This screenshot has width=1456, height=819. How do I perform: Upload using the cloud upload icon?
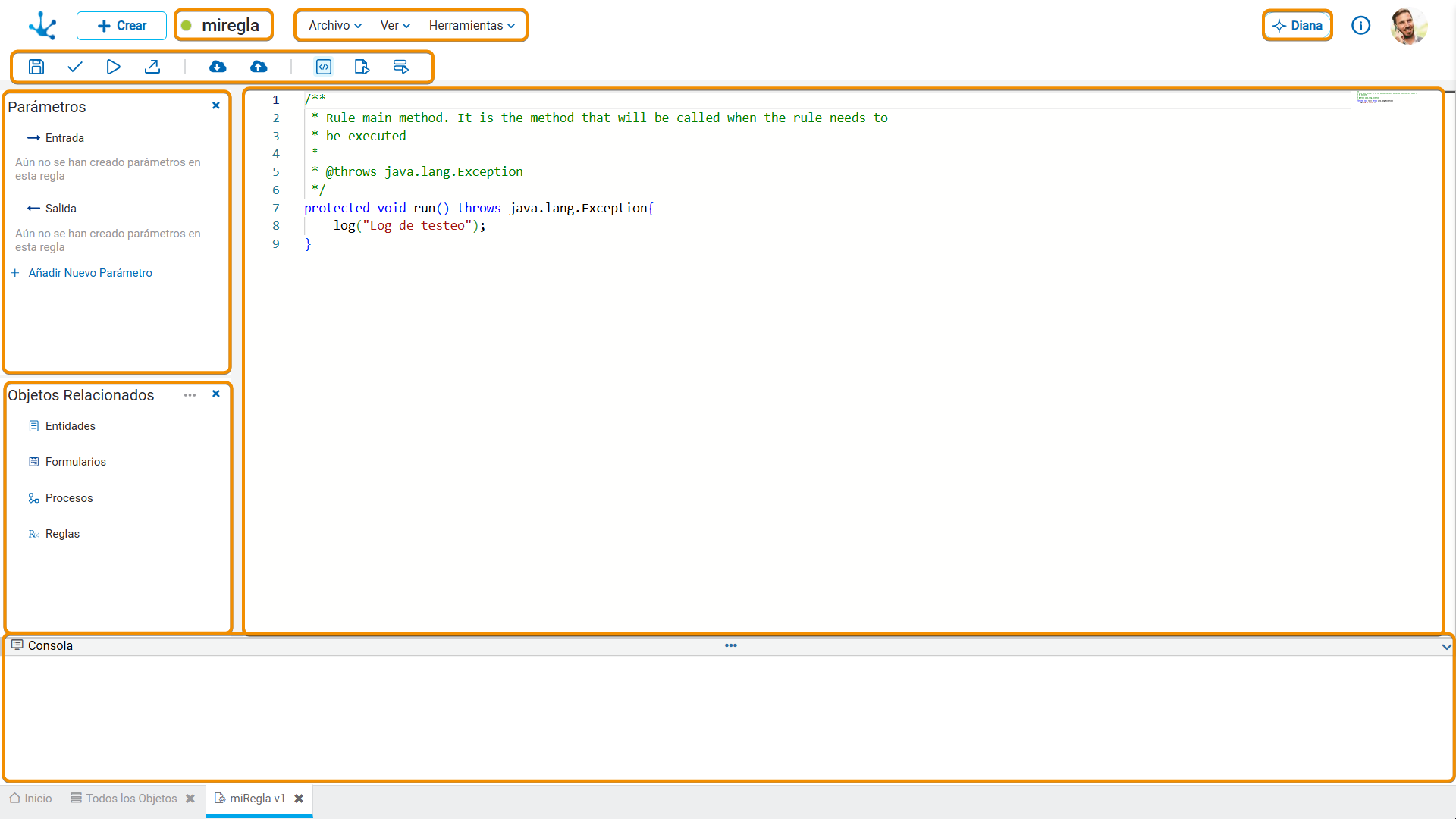point(259,67)
